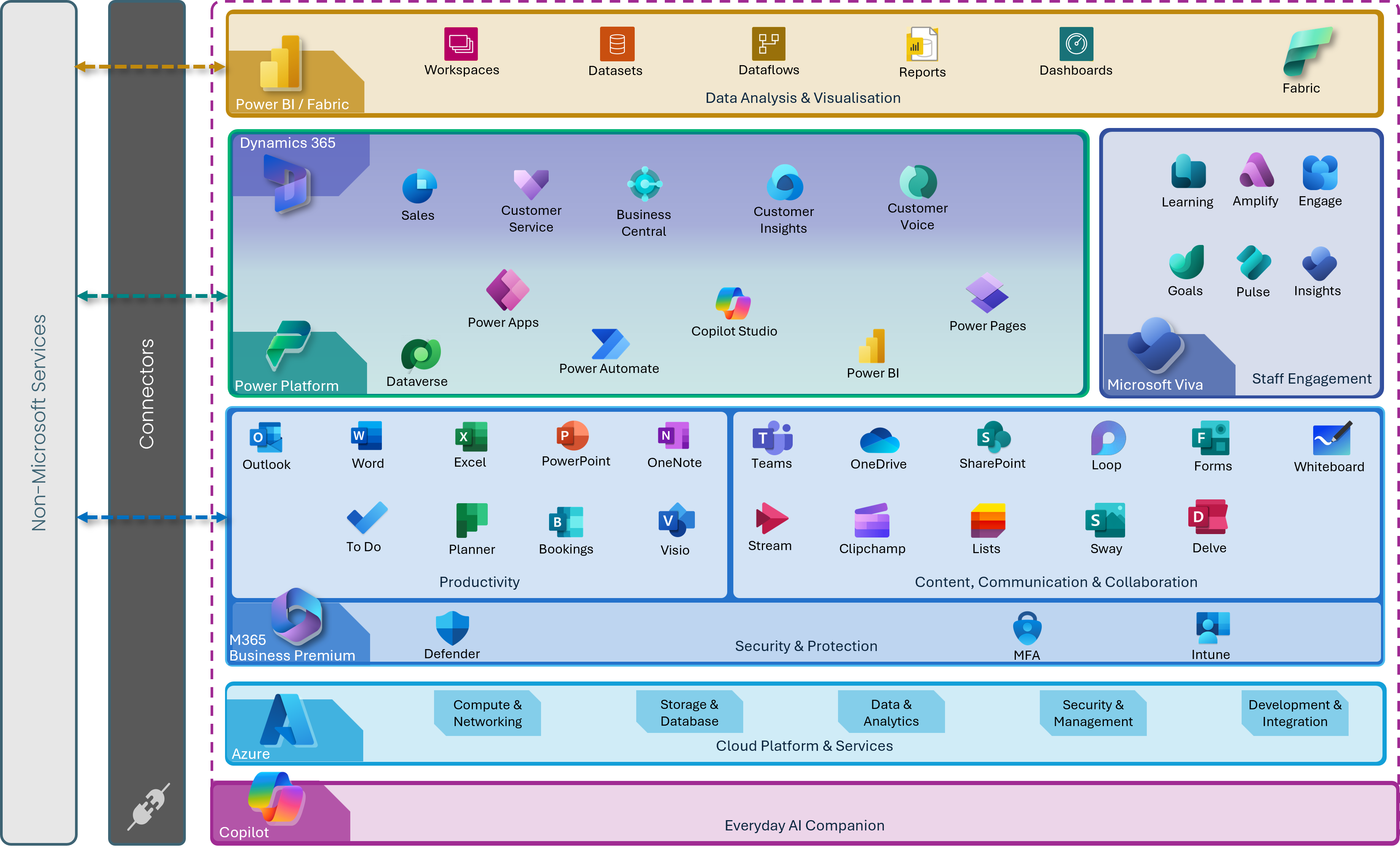This screenshot has width=1400, height=851.
Task: Open the Sway icon
Action: (x=1105, y=520)
